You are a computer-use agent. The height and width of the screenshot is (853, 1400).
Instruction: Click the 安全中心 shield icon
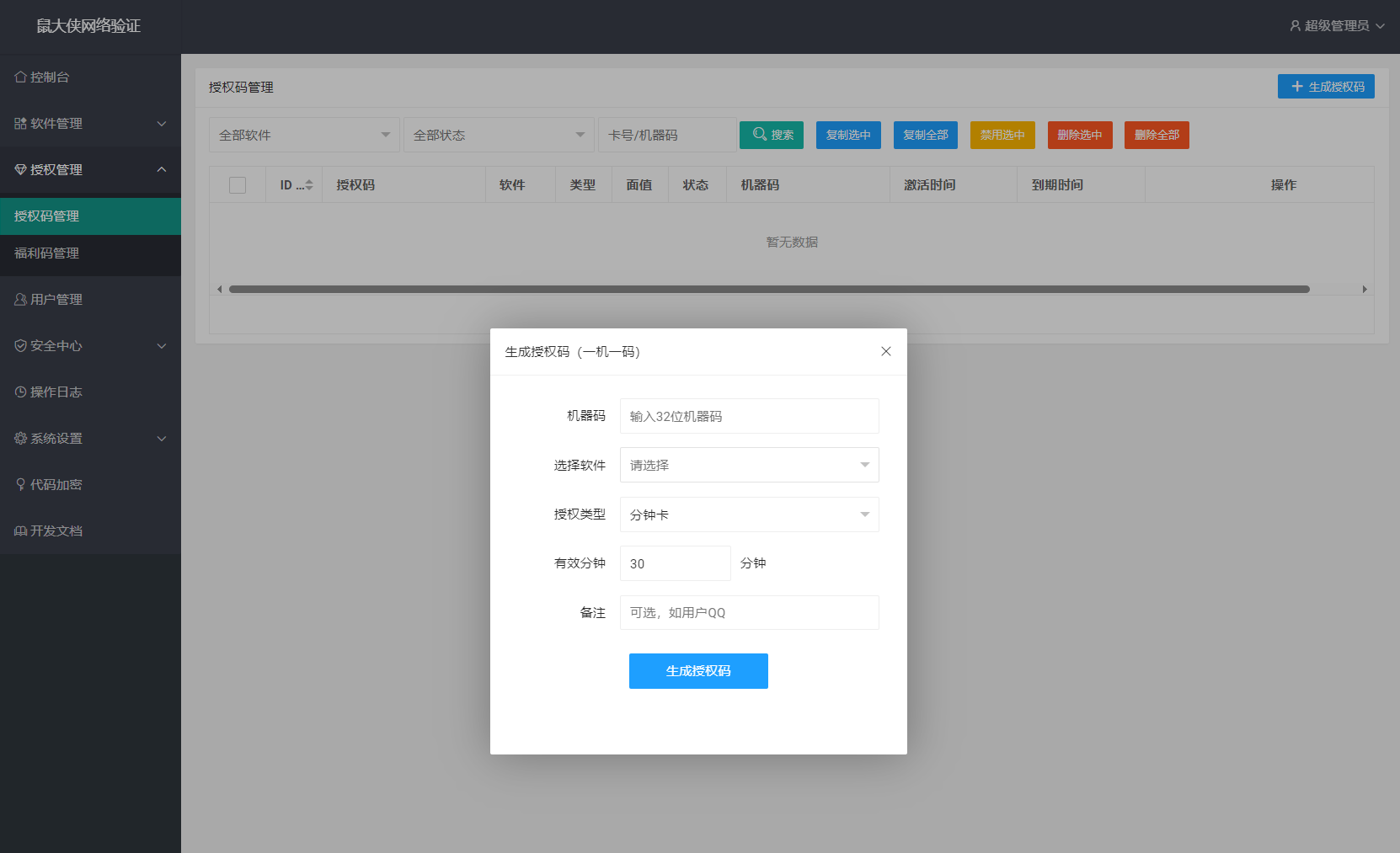19,345
